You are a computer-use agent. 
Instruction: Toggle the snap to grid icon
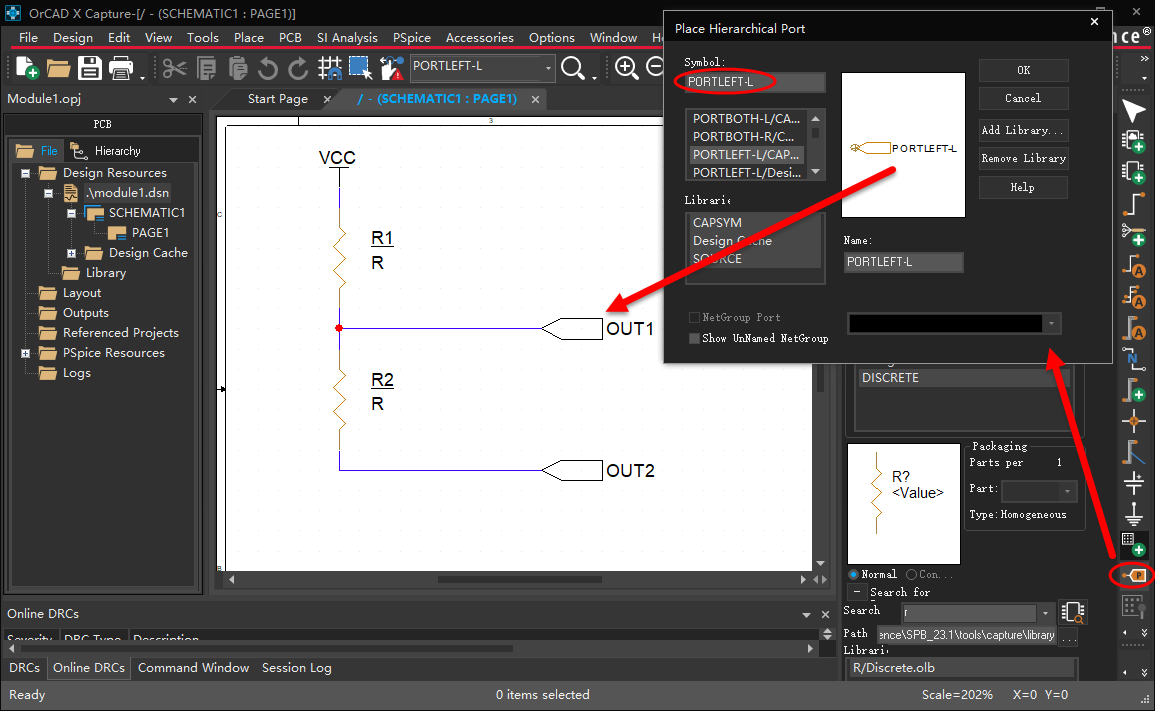tap(329, 68)
